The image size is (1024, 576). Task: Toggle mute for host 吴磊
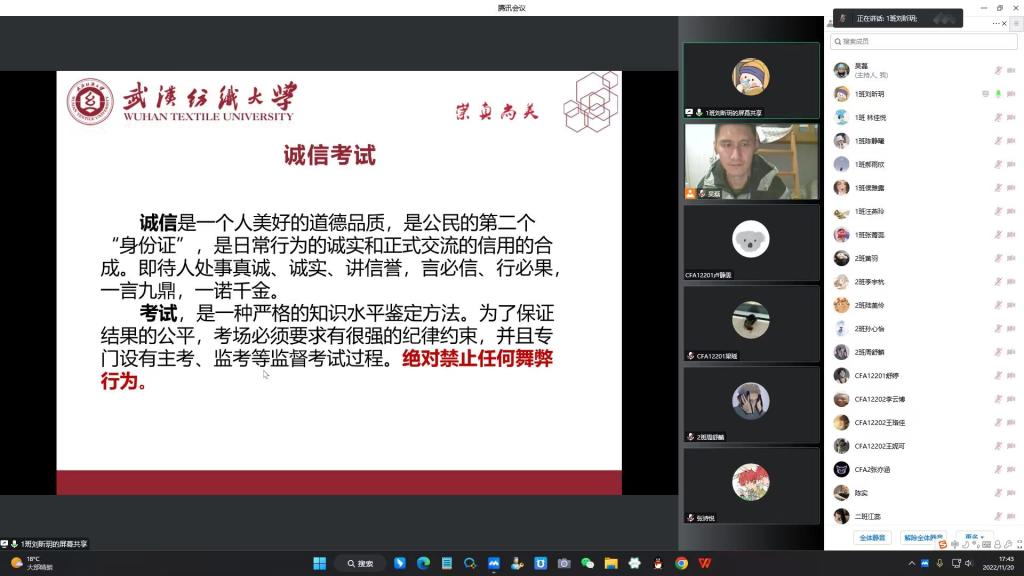click(x=998, y=70)
